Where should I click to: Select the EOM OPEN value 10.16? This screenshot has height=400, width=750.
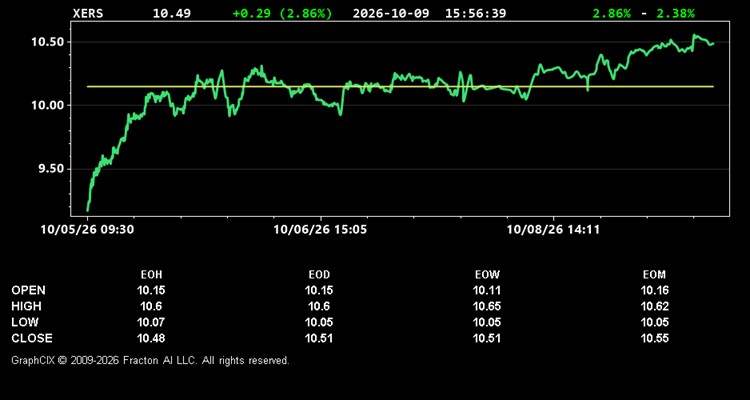pos(654,290)
